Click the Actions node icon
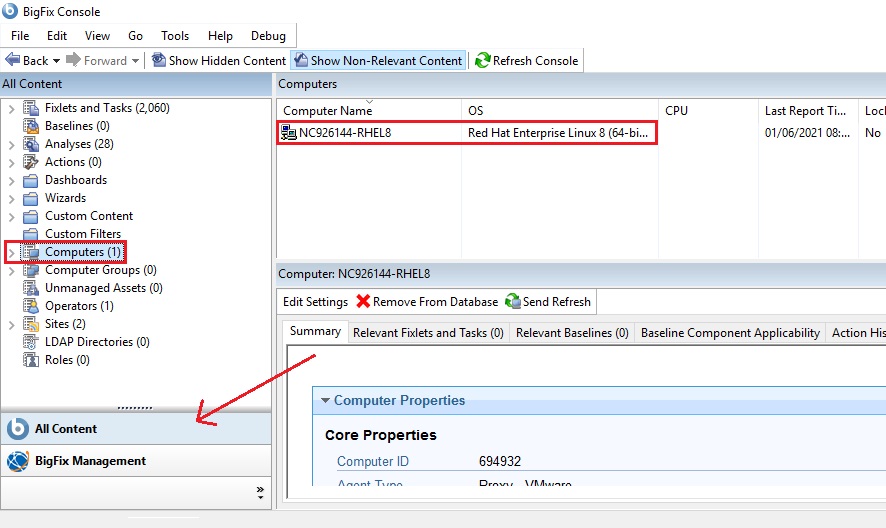886x528 pixels. [31, 162]
